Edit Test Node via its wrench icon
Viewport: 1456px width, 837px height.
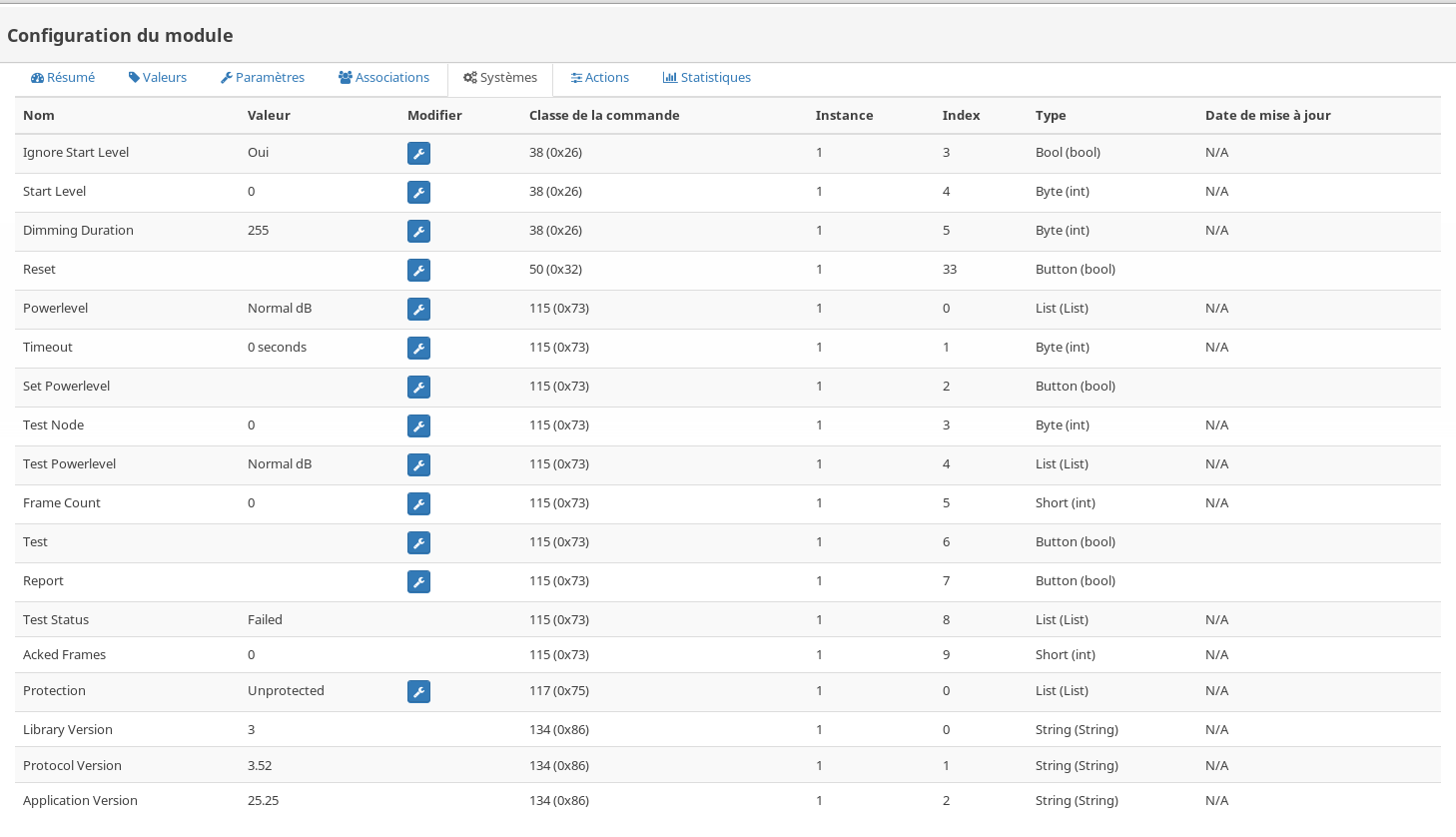(418, 425)
